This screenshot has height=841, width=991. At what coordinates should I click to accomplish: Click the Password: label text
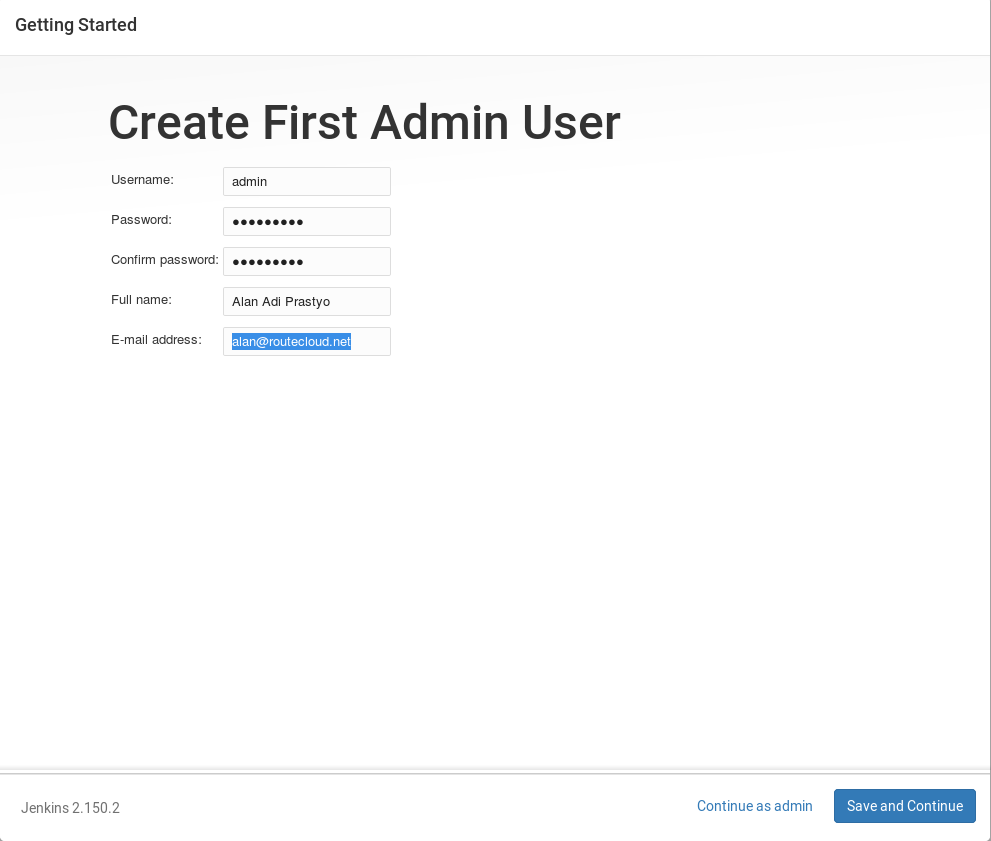click(142, 220)
